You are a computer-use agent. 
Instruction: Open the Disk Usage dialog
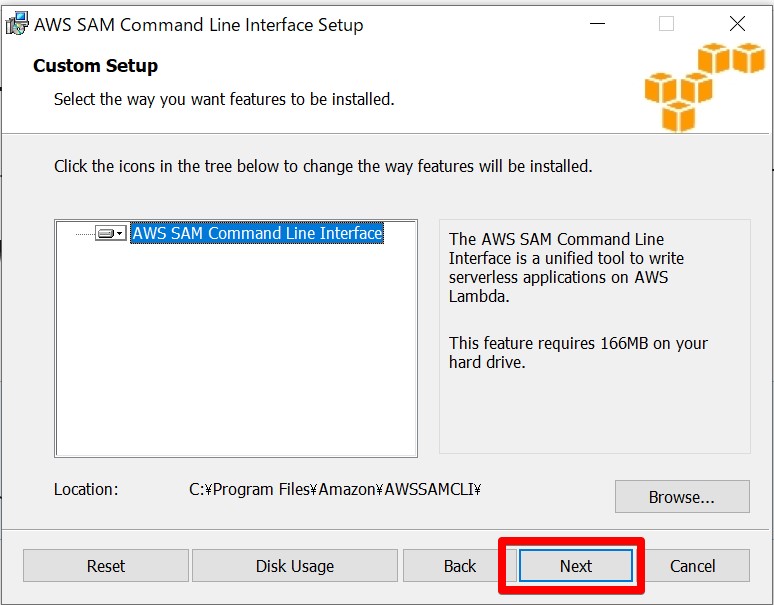(x=295, y=566)
